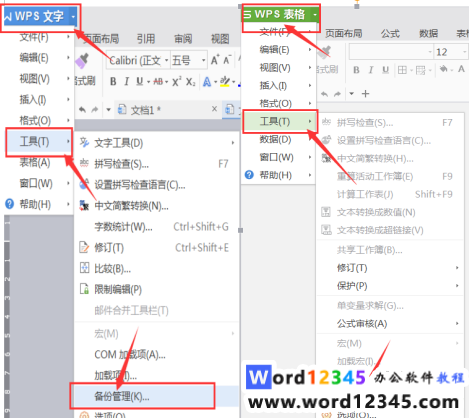The width and height of the screenshot is (469, 418).
Task: Click the plus icon for new Spreadsheets tab
Action: [365, 94]
